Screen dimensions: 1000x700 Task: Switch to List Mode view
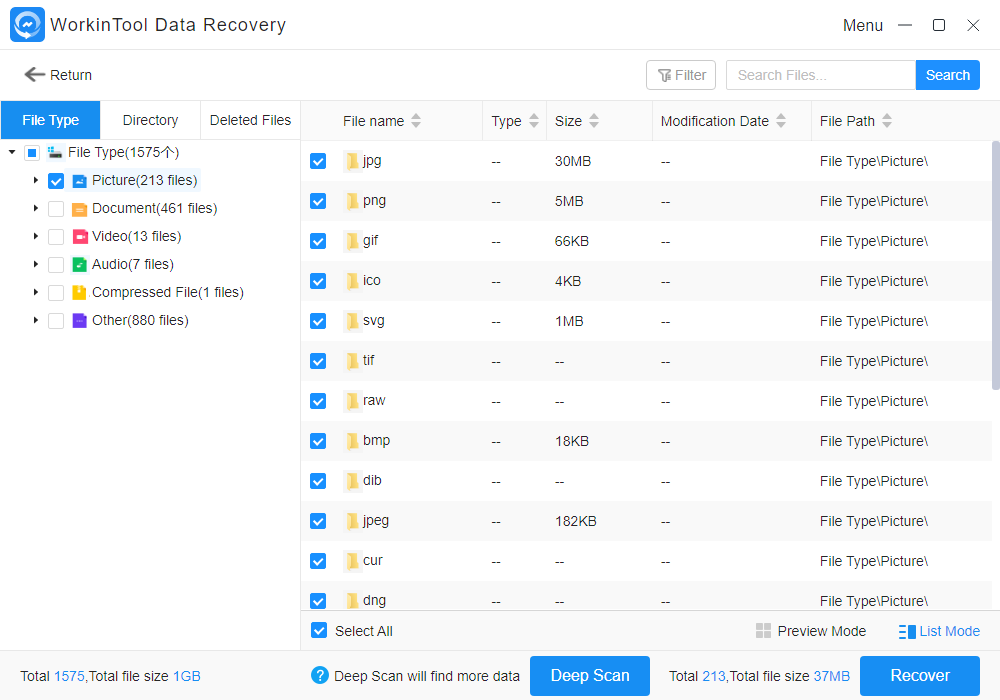939,631
